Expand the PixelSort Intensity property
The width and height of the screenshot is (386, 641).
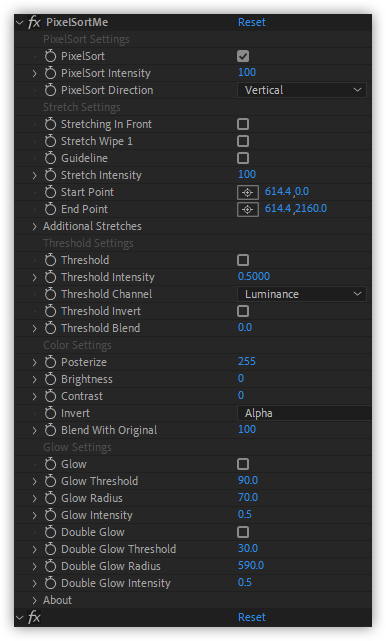coord(35,74)
